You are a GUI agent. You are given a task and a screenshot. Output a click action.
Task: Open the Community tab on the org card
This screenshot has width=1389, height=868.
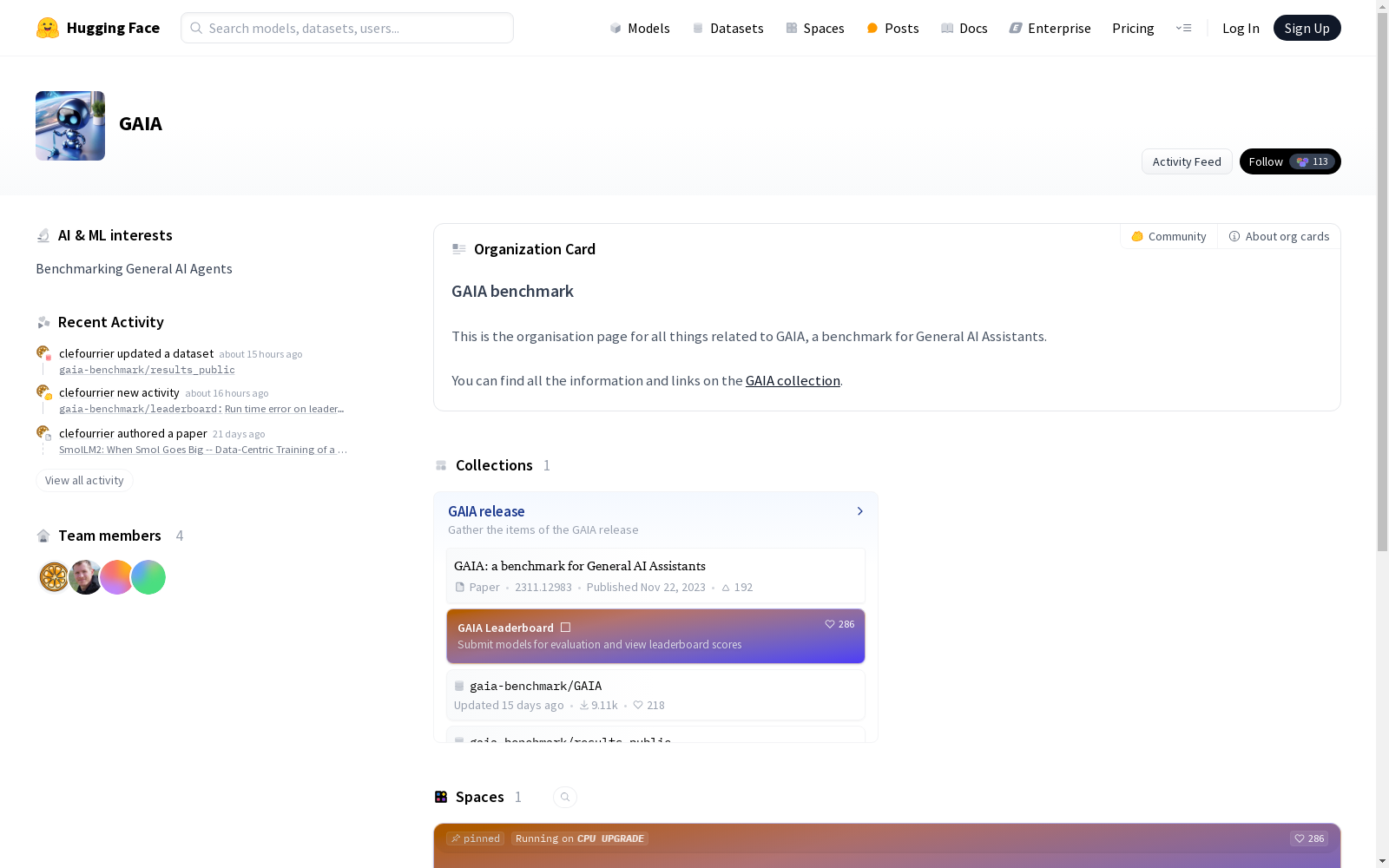coord(1168,236)
